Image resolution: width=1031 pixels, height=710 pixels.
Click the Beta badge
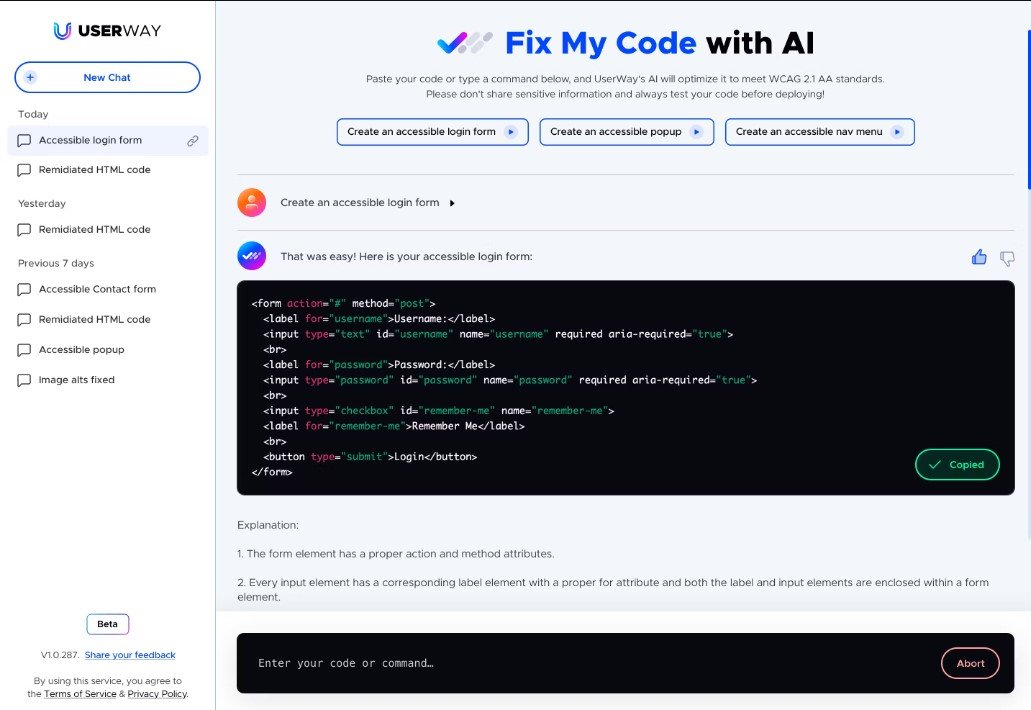pyautogui.click(x=108, y=625)
